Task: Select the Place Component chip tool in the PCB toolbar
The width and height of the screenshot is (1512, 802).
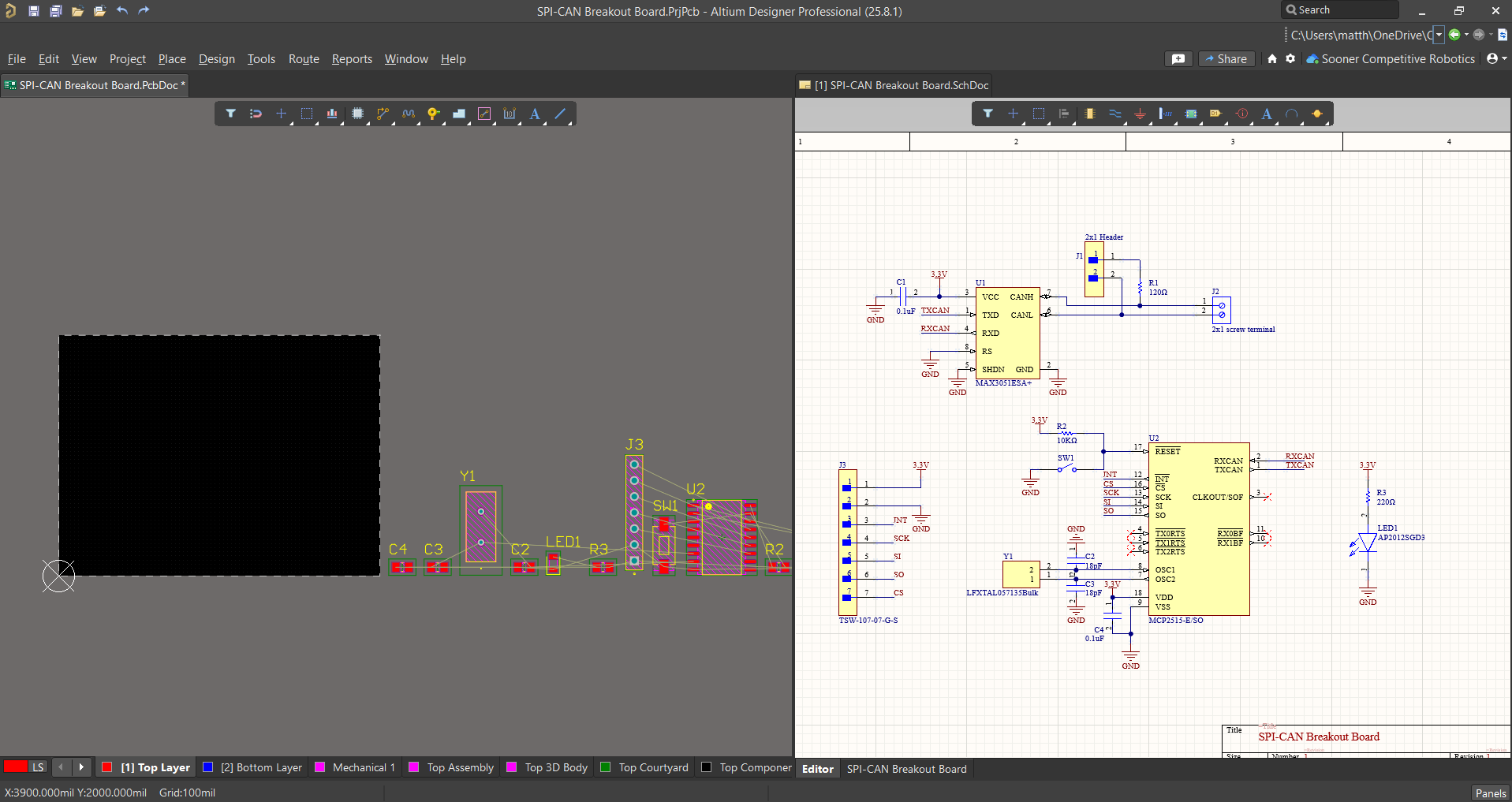Action: coord(357,114)
